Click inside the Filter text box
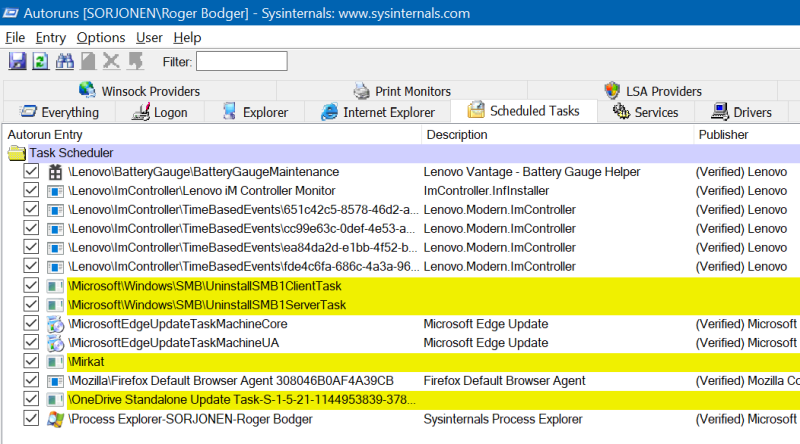The image size is (800, 444). tap(241, 62)
